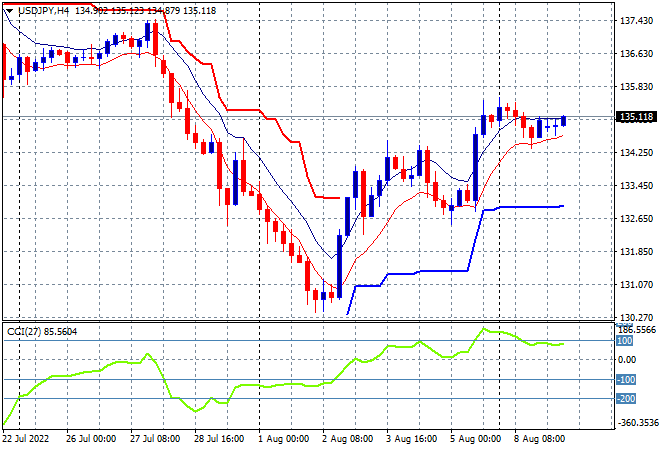This screenshot has width=660, height=450.
Task: Click the 132.650 price axis label
Action: point(636,218)
